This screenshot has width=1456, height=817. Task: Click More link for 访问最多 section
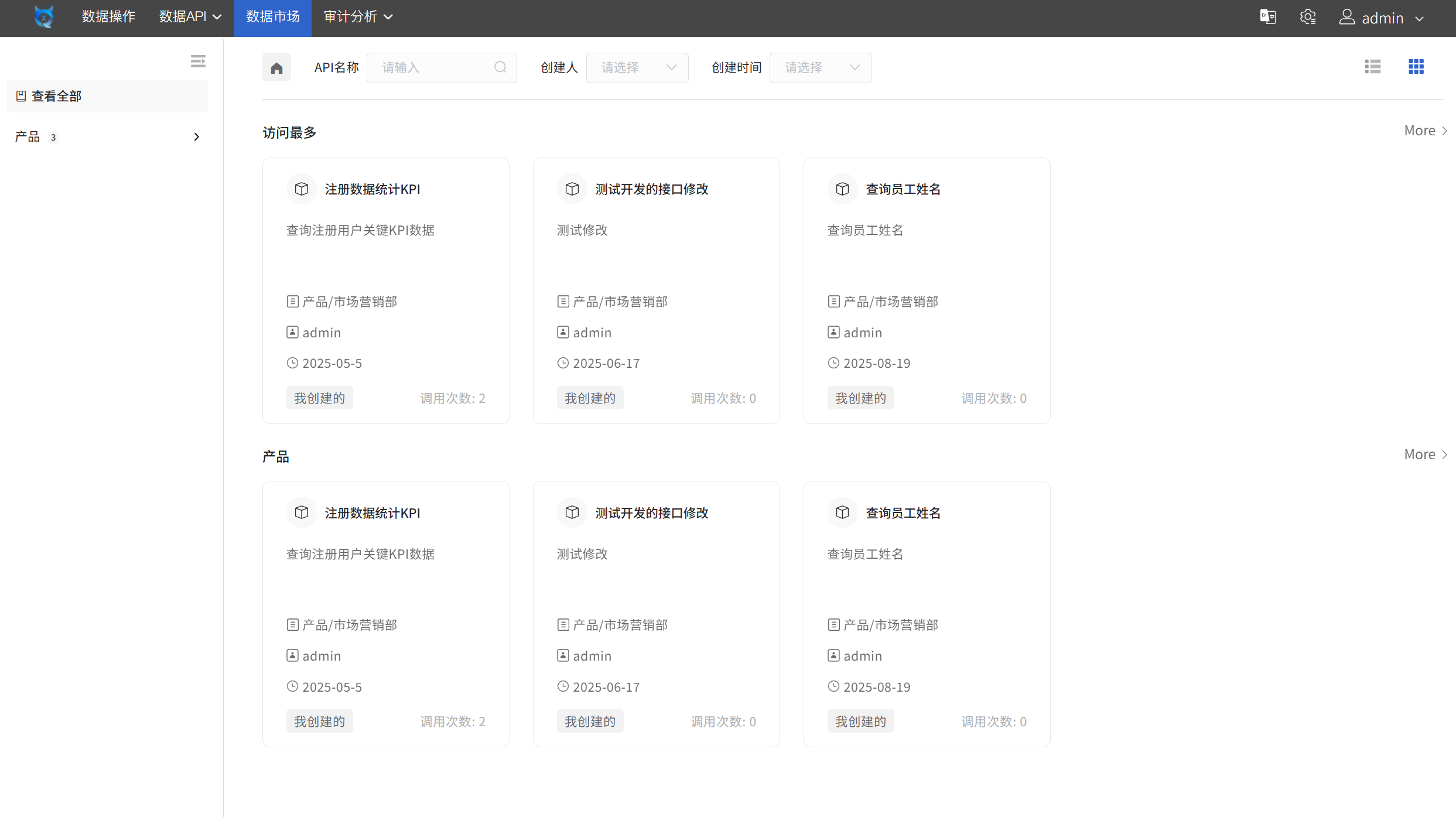pyautogui.click(x=1426, y=131)
